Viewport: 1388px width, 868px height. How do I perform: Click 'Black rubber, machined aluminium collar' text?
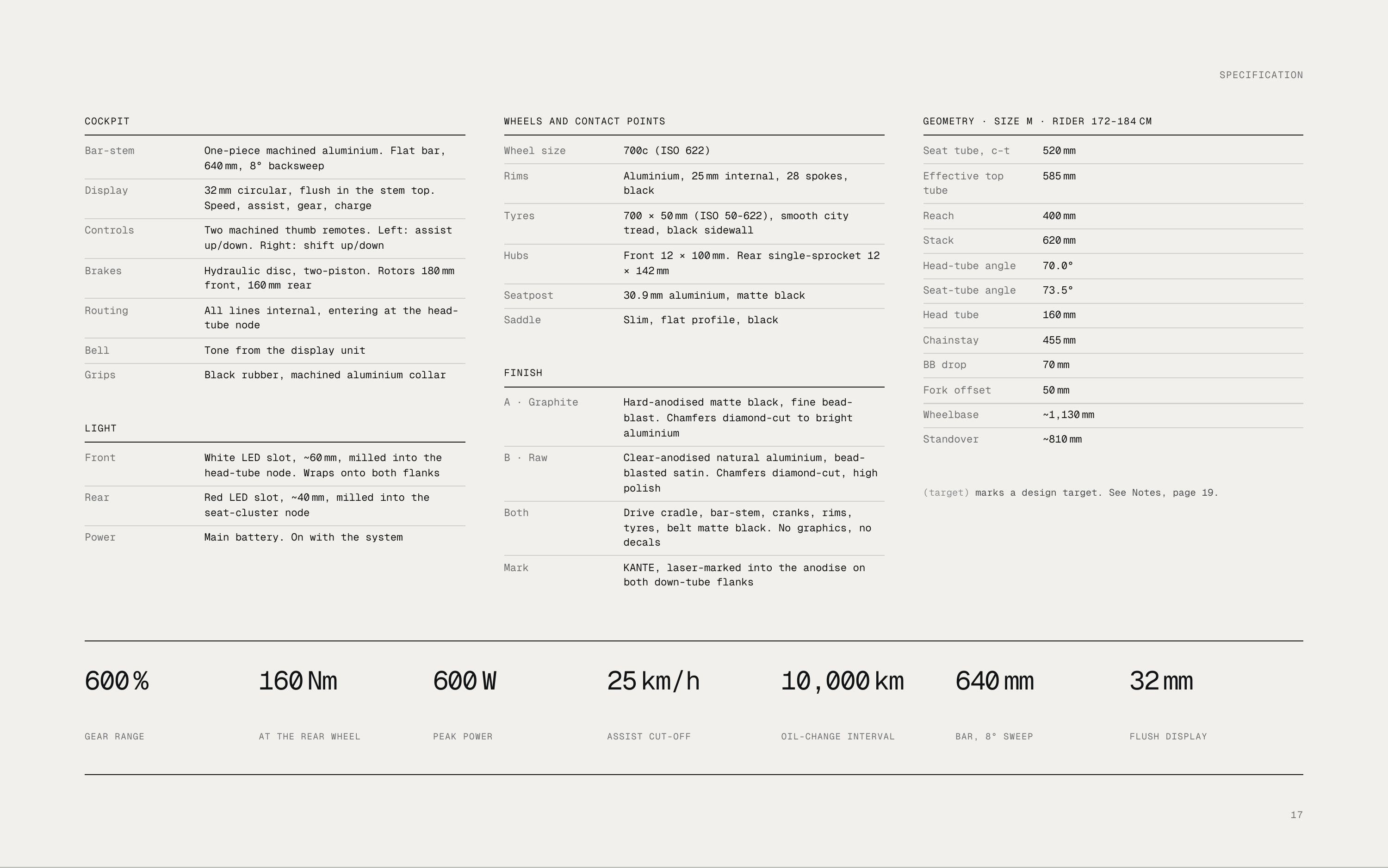(325, 375)
